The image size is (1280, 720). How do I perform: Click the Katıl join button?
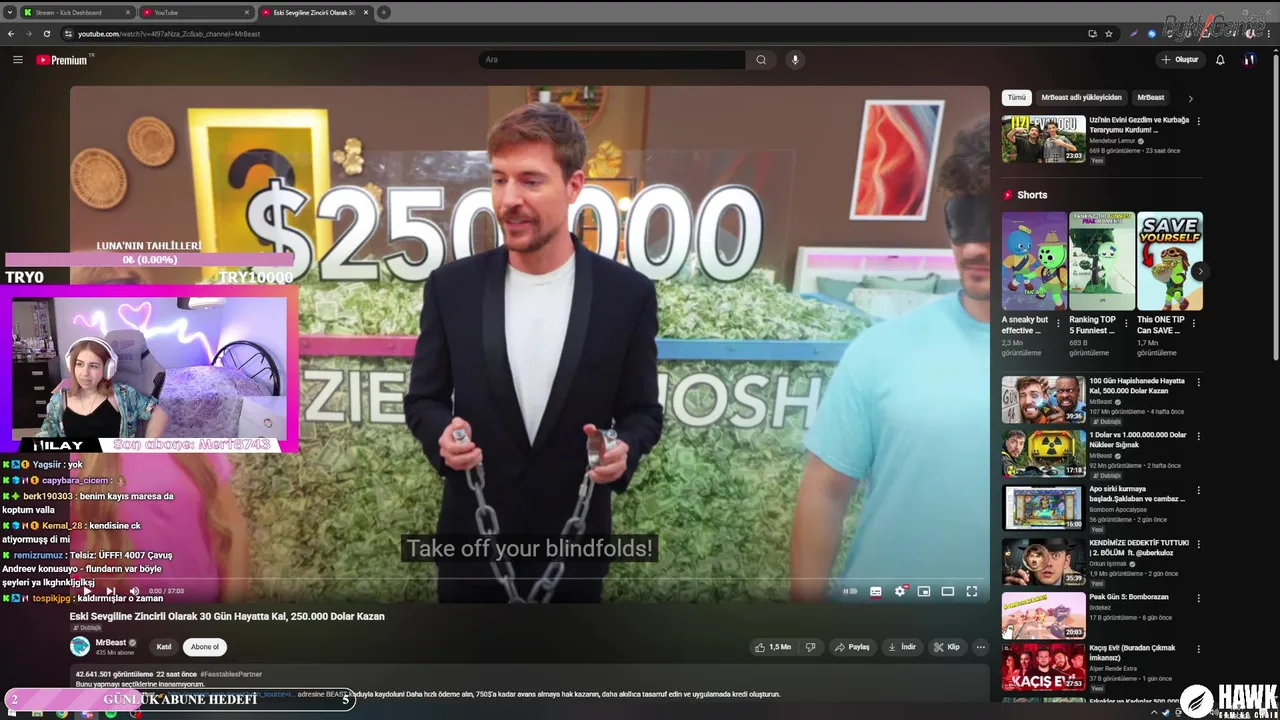point(164,647)
